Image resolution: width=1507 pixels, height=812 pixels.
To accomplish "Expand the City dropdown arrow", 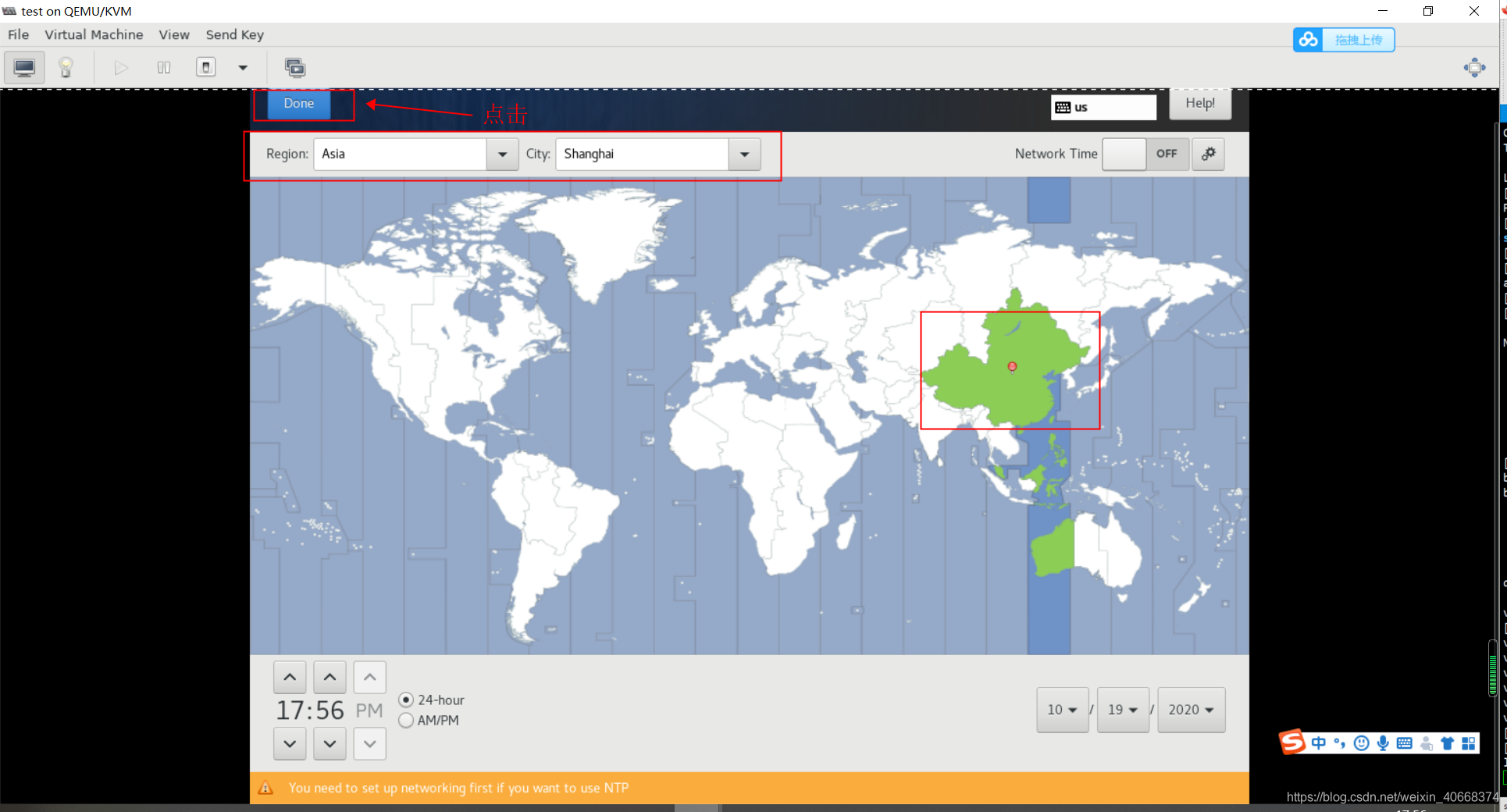I will 745,155.
